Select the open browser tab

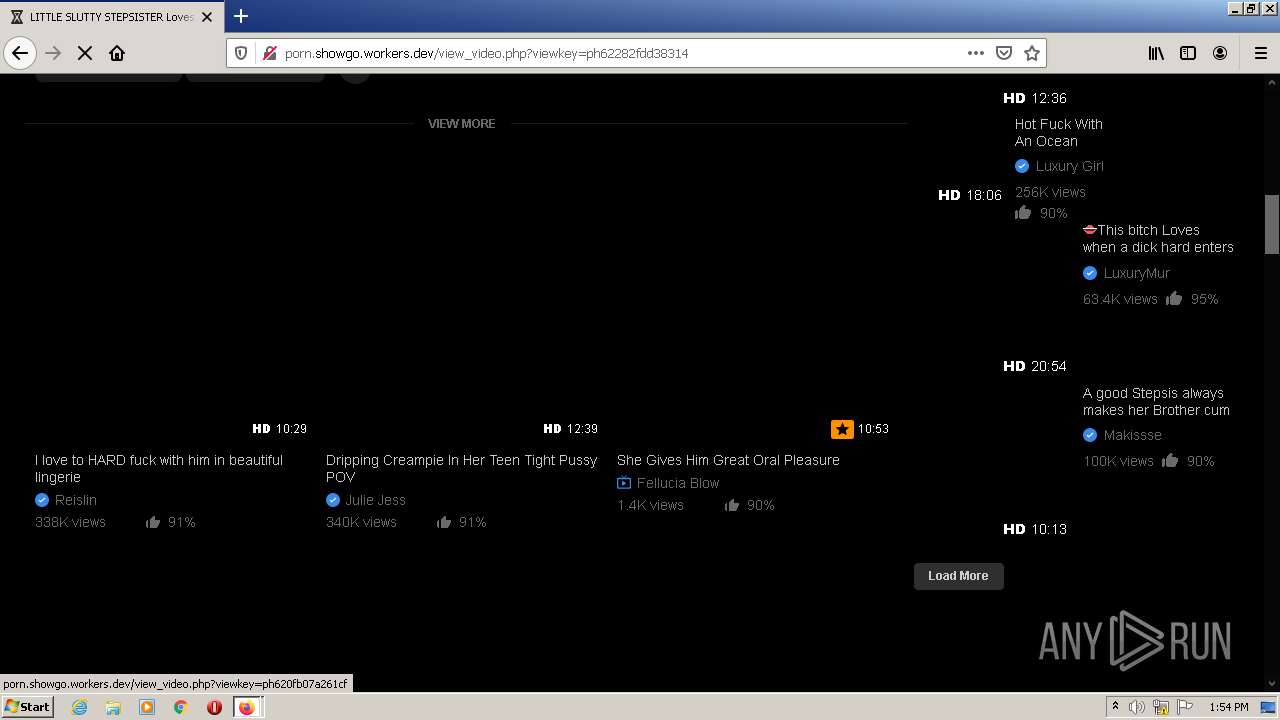click(111, 17)
